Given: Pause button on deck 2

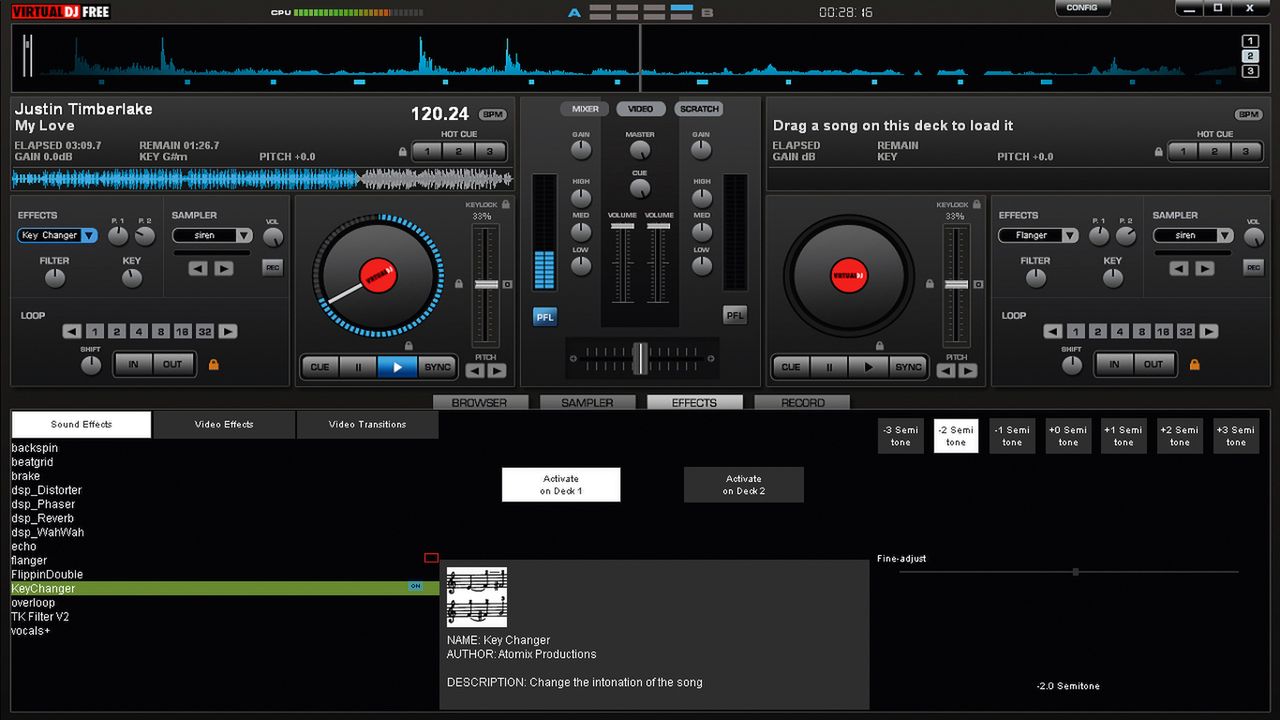Looking at the screenshot, I should coord(829,367).
